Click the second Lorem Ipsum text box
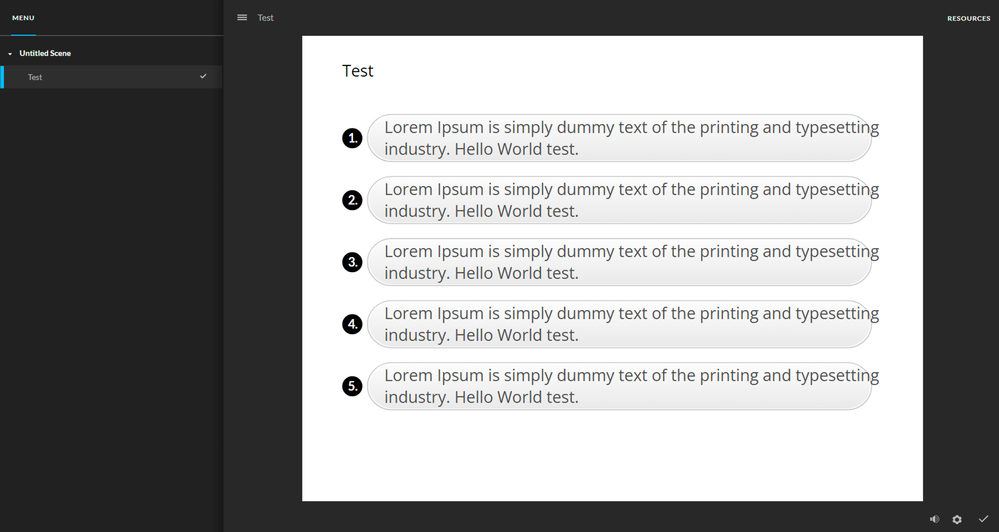Image resolution: width=999 pixels, height=532 pixels. tap(619, 200)
